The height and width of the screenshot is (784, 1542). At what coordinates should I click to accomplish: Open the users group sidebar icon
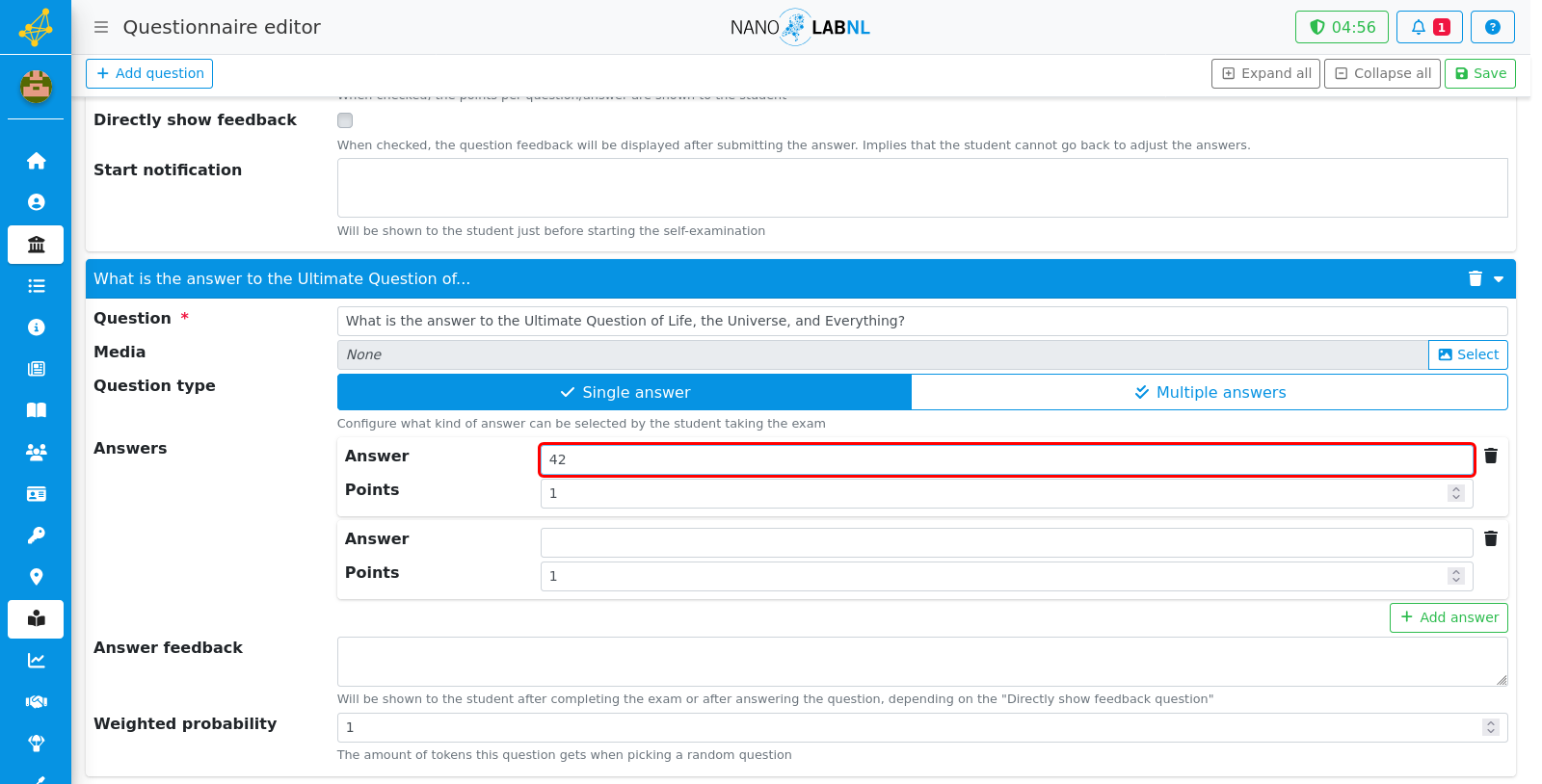pyautogui.click(x=36, y=452)
